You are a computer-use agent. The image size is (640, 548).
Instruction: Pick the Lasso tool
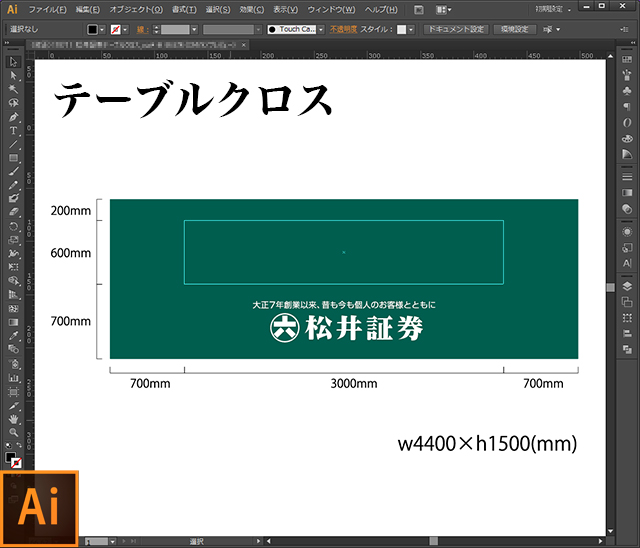click(13, 103)
